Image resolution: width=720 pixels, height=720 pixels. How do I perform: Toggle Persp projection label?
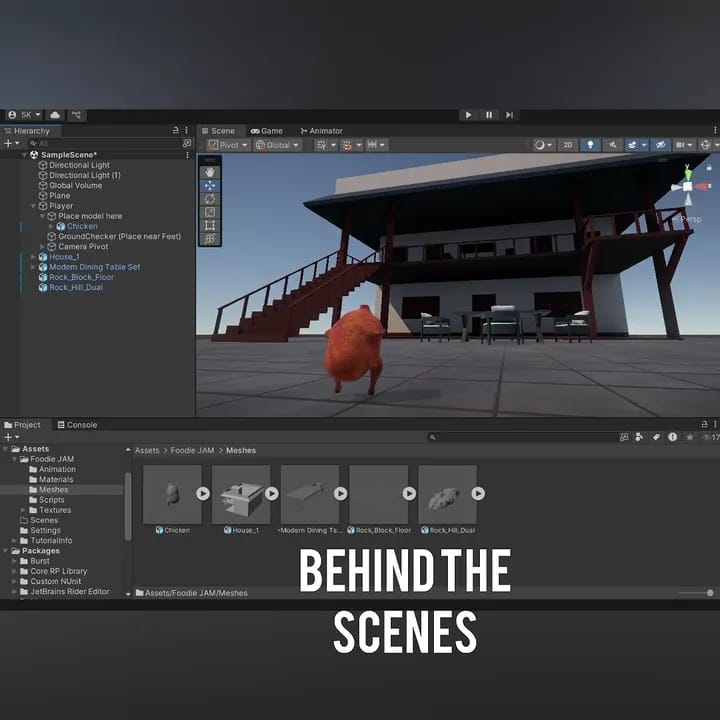pos(691,219)
